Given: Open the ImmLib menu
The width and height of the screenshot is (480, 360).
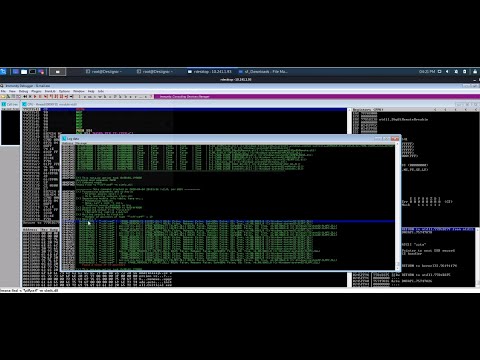Looking at the screenshot, I should (50, 91).
